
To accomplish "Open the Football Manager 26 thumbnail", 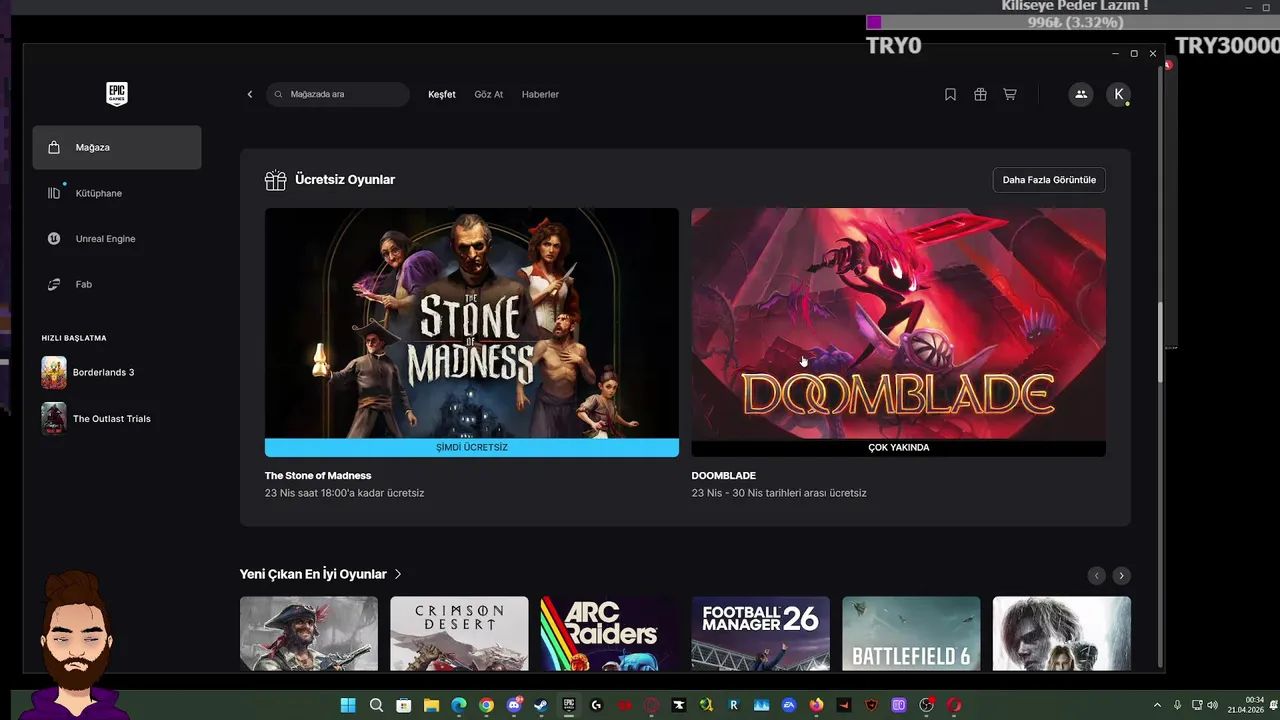I will tap(761, 634).
